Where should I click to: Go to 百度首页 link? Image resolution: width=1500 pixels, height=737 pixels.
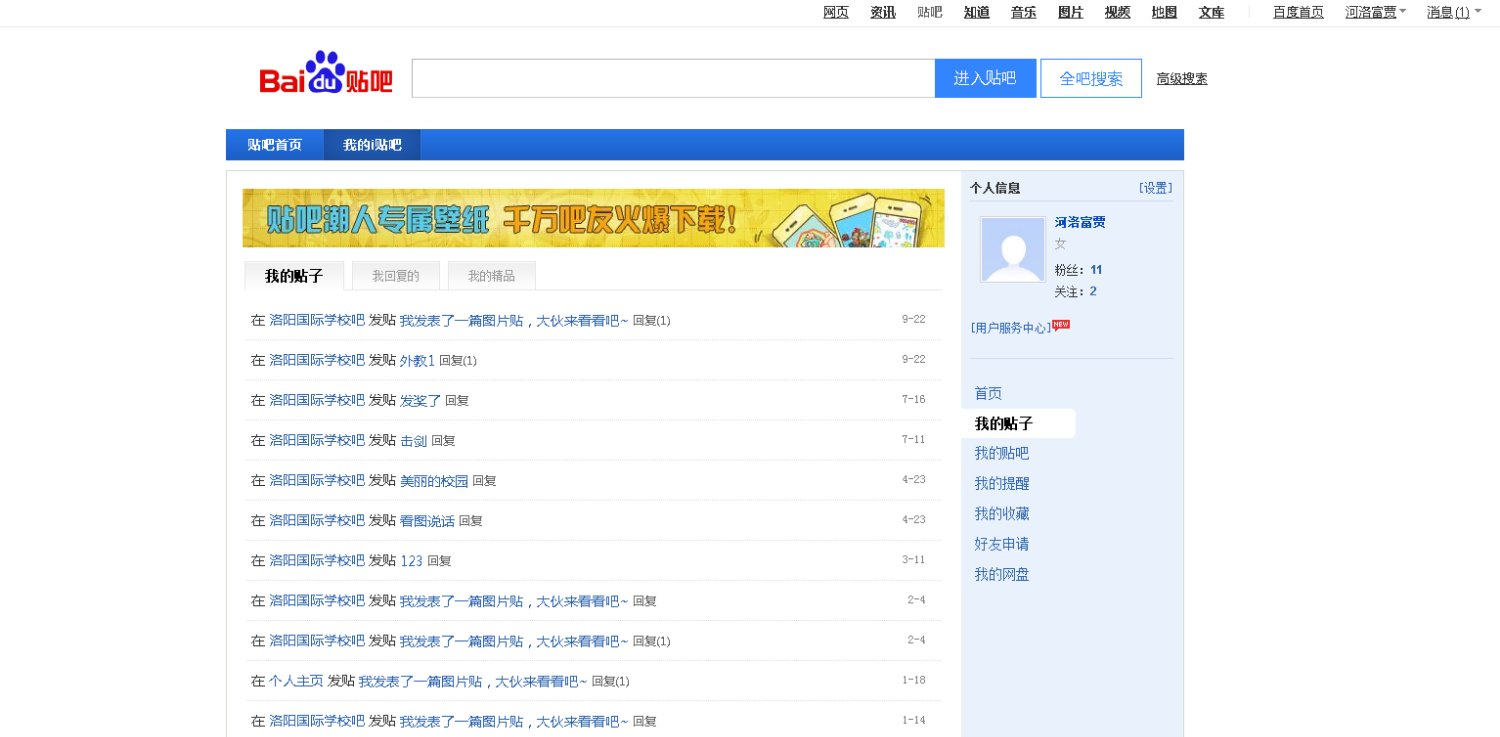click(1298, 12)
